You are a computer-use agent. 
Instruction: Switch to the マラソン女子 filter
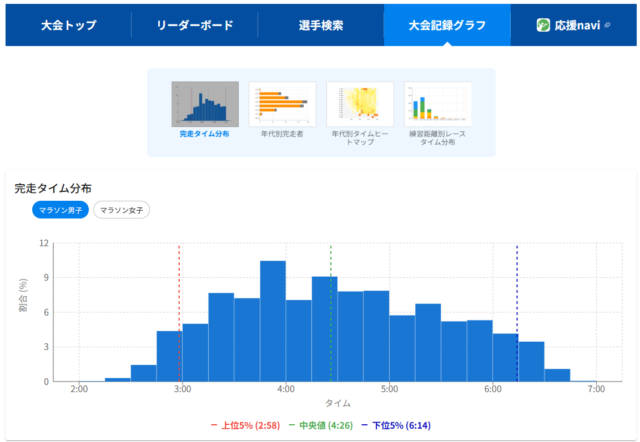[122, 210]
